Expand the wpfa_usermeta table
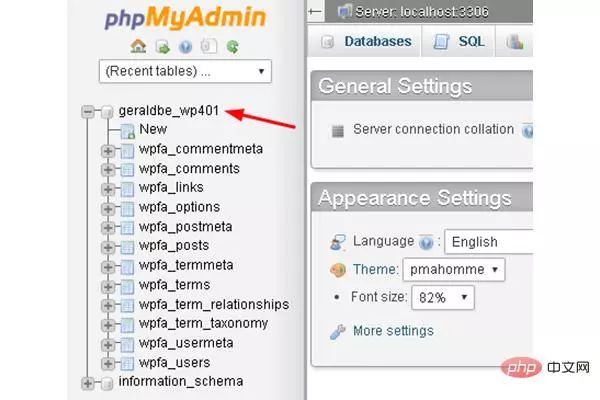 point(108,344)
